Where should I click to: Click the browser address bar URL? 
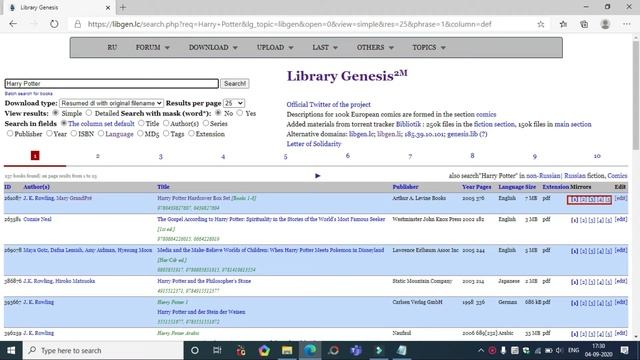[x=289, y=24]
